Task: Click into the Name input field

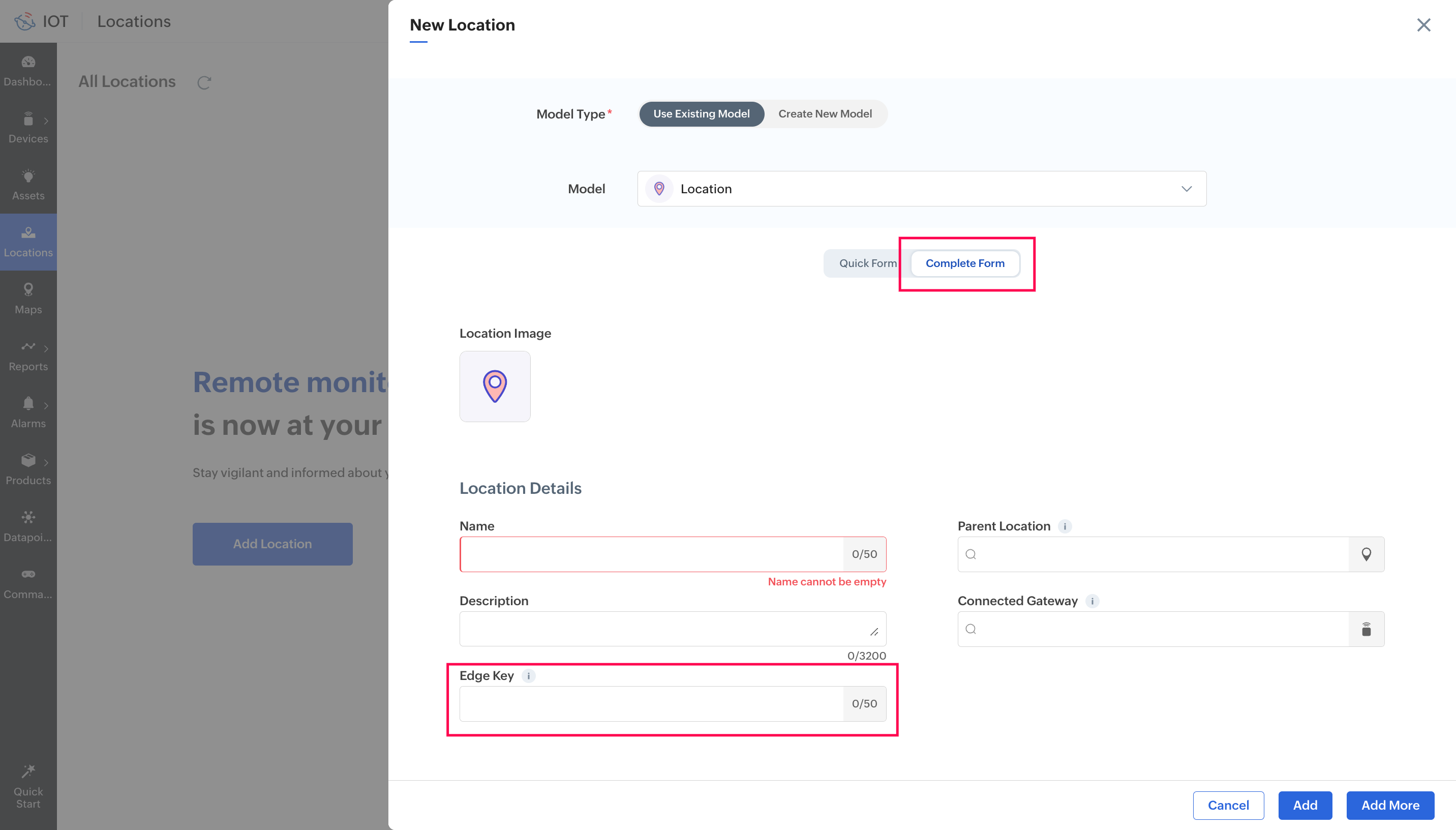Action: (651, 554)
